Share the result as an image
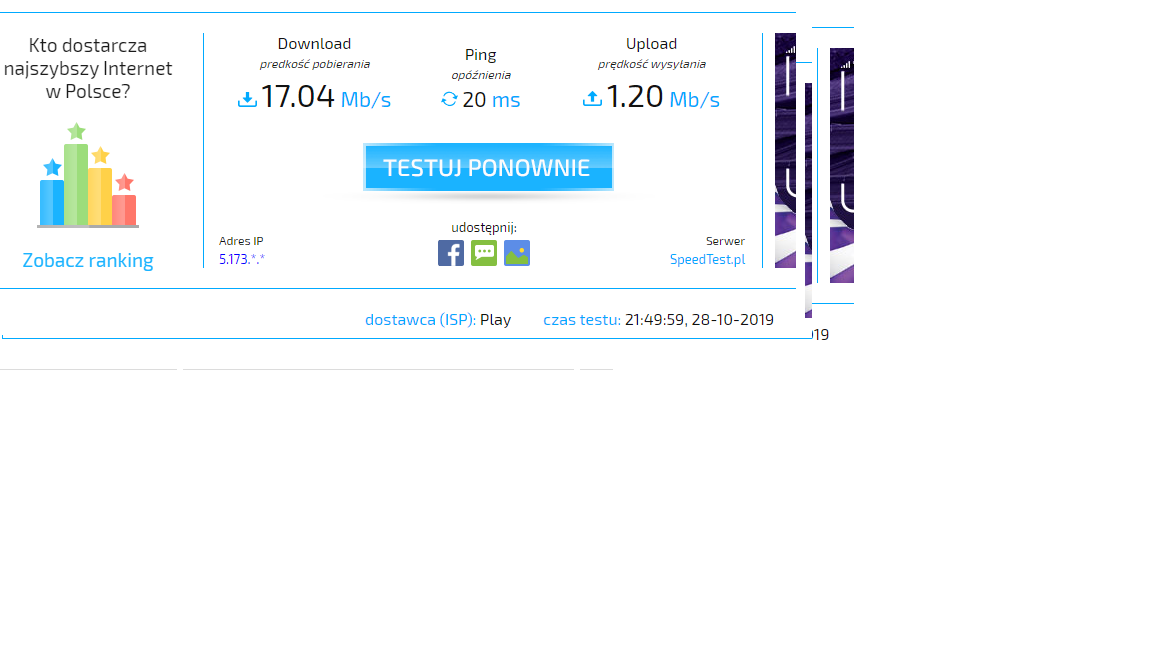 (516, 253)
